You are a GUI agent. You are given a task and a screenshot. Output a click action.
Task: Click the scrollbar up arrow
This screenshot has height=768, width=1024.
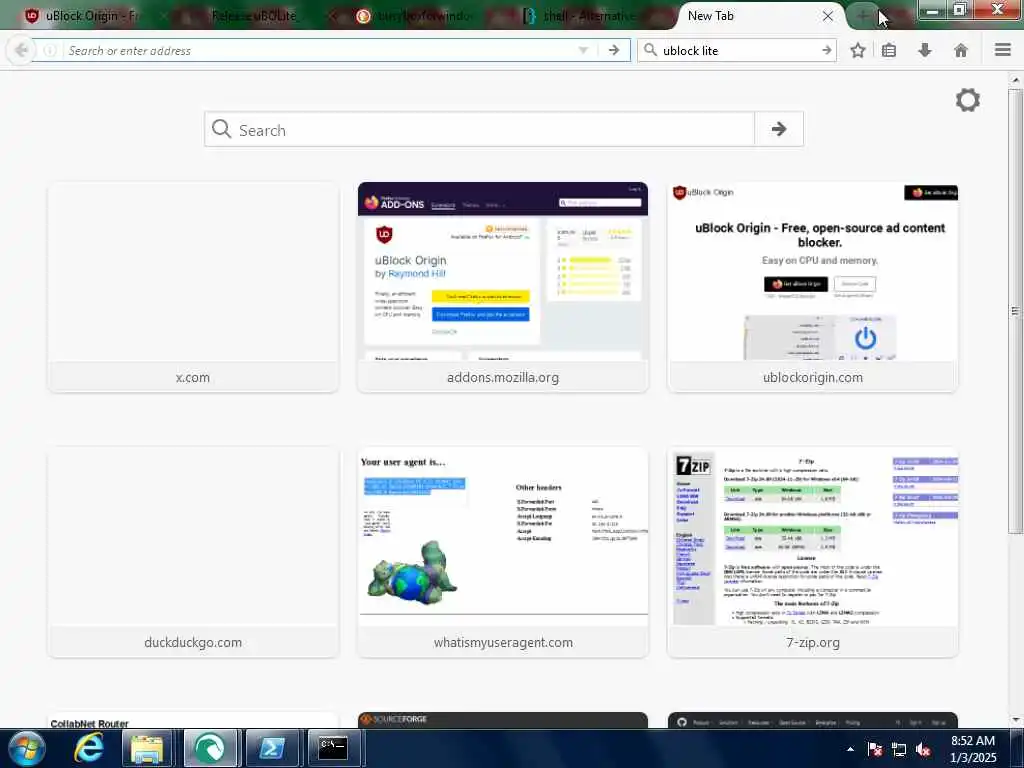(1015, 80)
